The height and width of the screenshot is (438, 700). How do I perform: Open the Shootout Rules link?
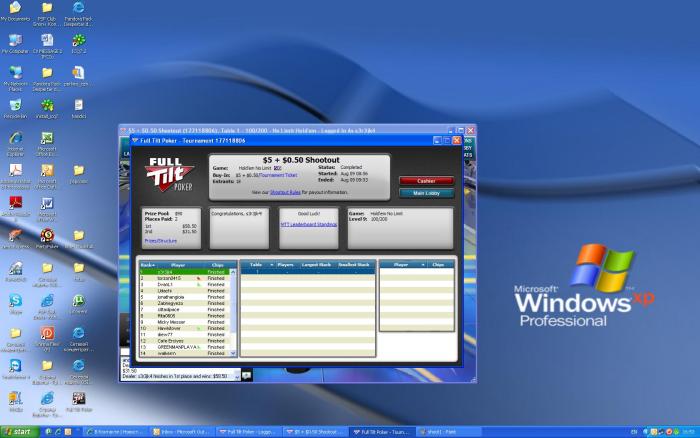pyautogui.click(x=285, y=192)
